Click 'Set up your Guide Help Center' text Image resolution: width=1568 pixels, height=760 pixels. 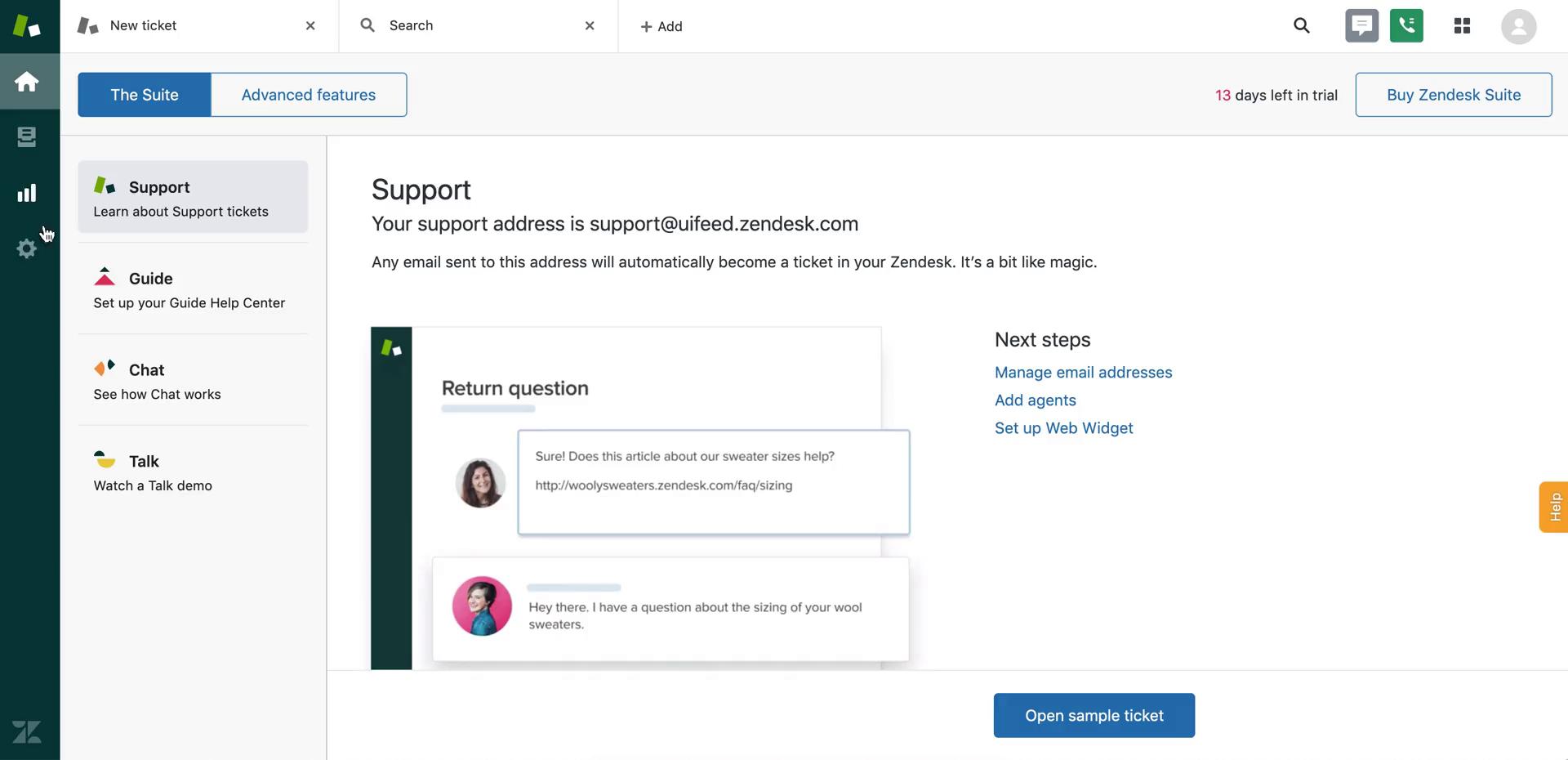[x=189, y=303]
